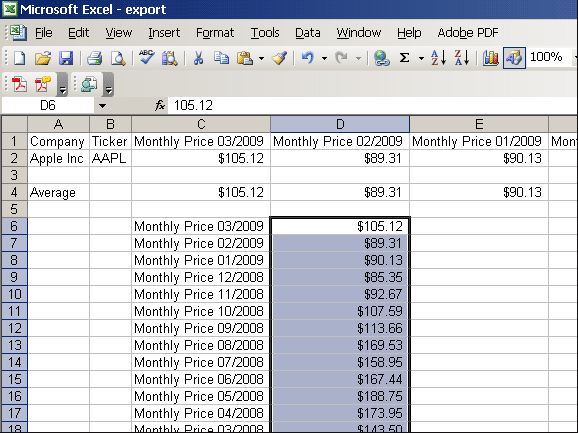
Task: Click the web conferencing icon in second toolbar
Action: [88, 84]
